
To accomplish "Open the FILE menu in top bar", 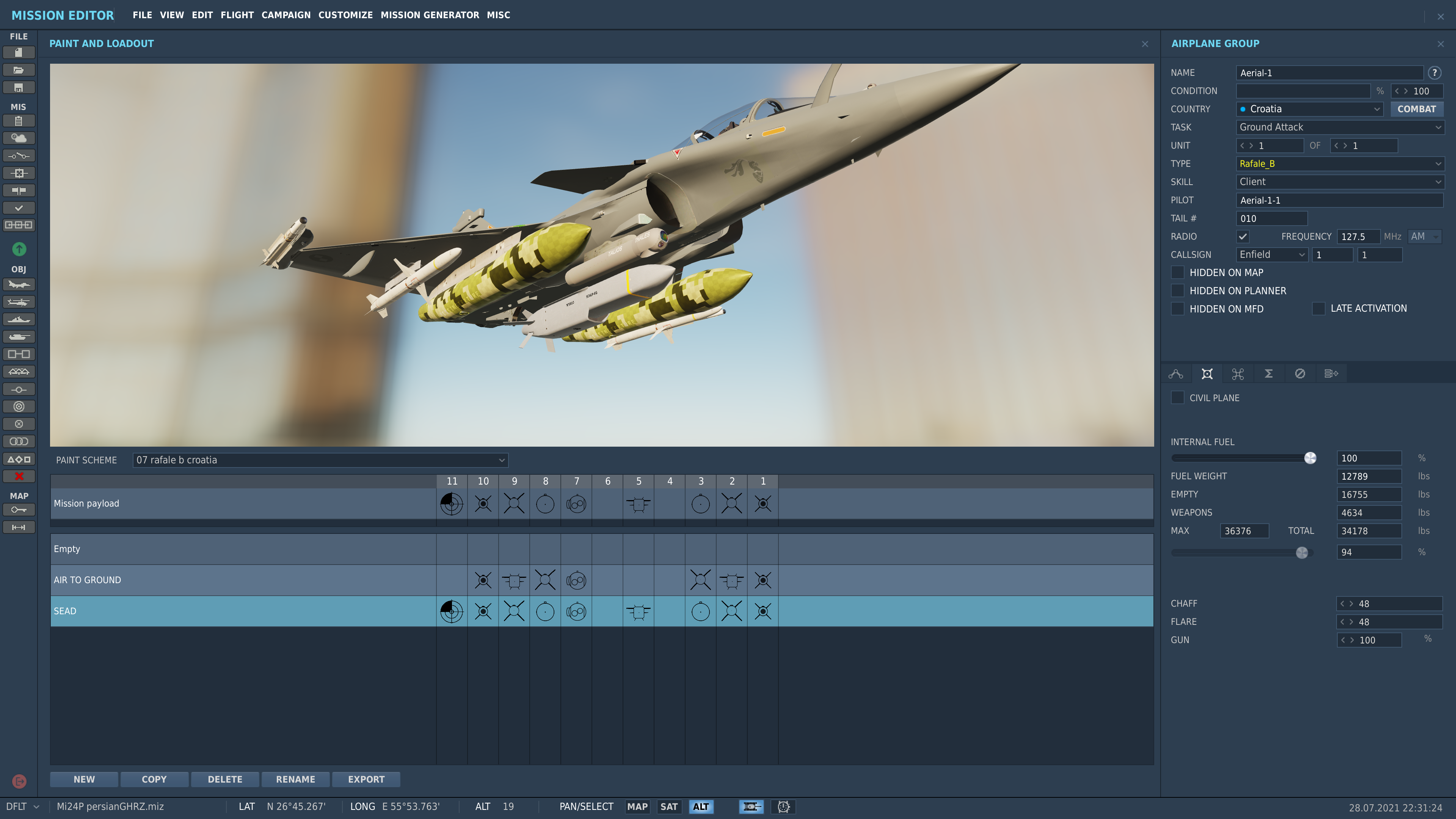I will click(143, 15).
